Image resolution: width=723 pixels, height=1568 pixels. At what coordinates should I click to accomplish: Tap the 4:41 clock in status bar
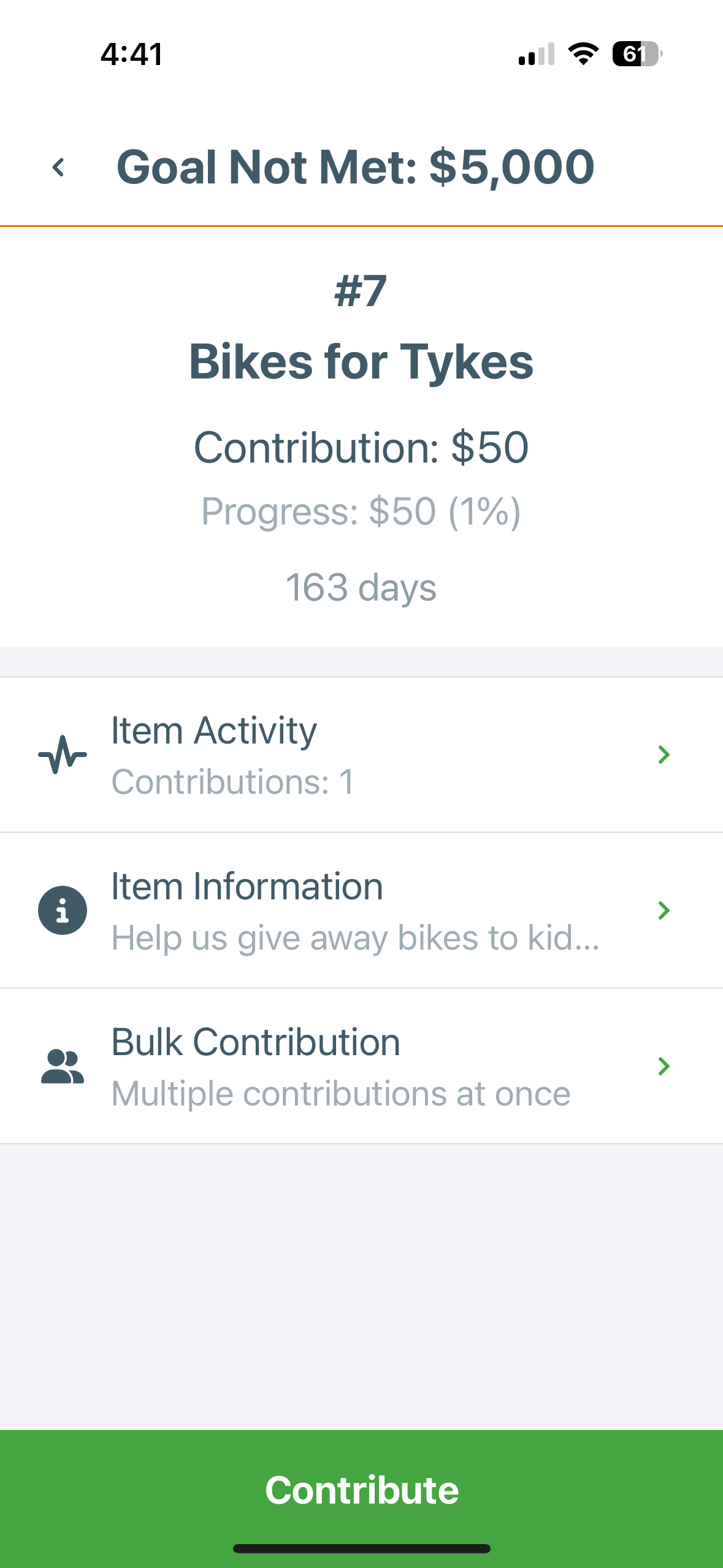132,54
